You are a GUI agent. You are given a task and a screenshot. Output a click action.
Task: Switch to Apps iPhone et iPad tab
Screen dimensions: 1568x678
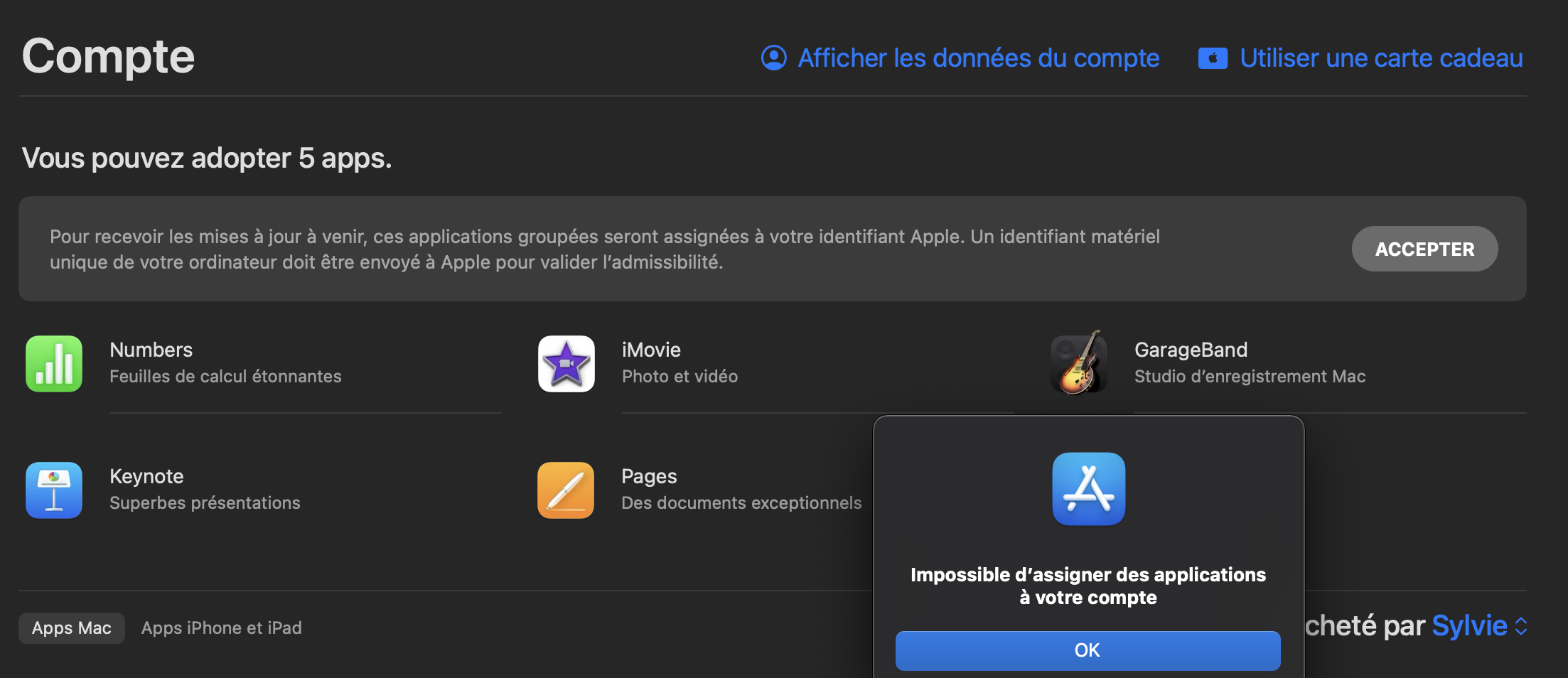221,628
